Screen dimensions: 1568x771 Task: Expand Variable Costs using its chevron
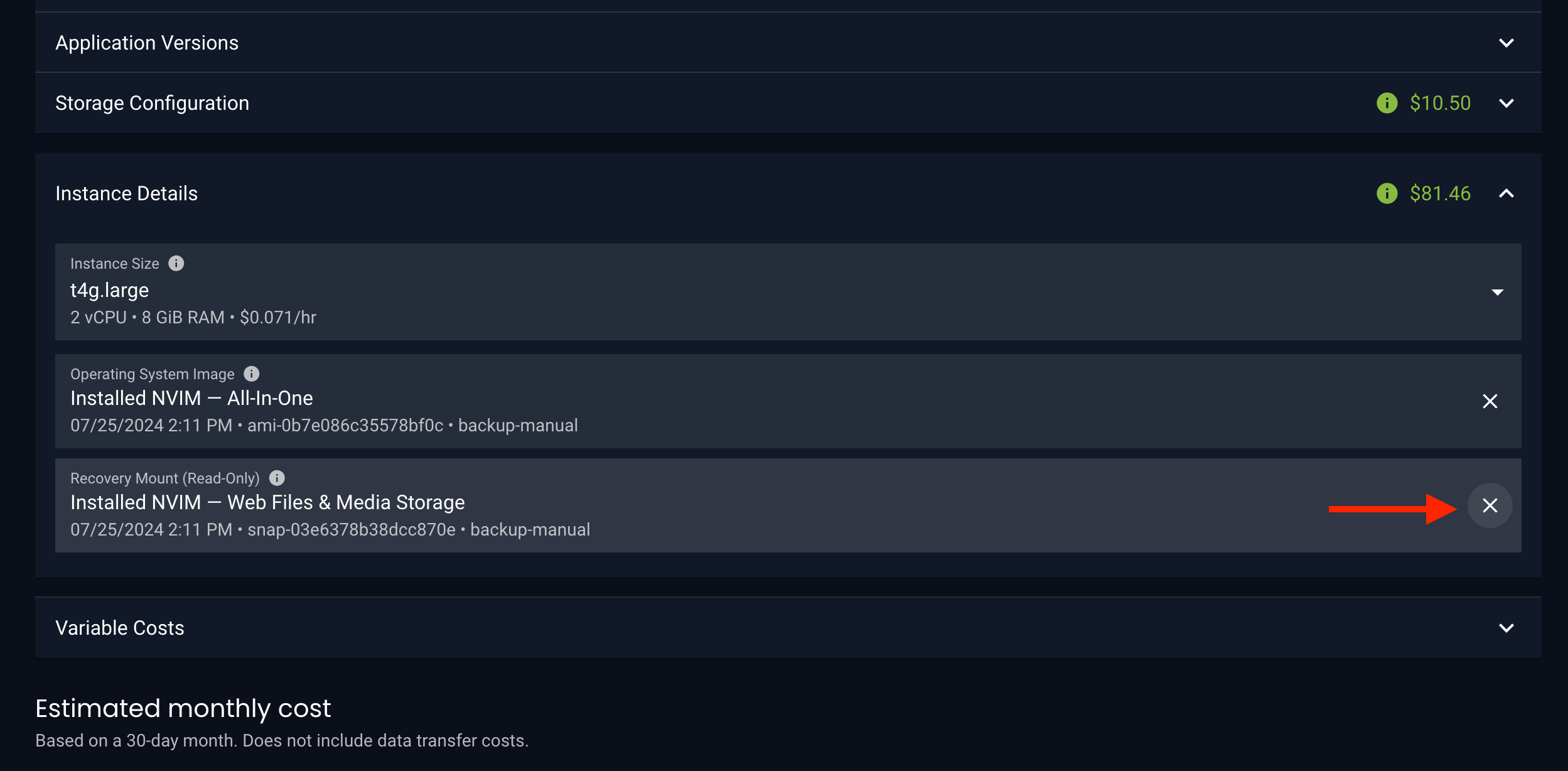(1506, 628)
